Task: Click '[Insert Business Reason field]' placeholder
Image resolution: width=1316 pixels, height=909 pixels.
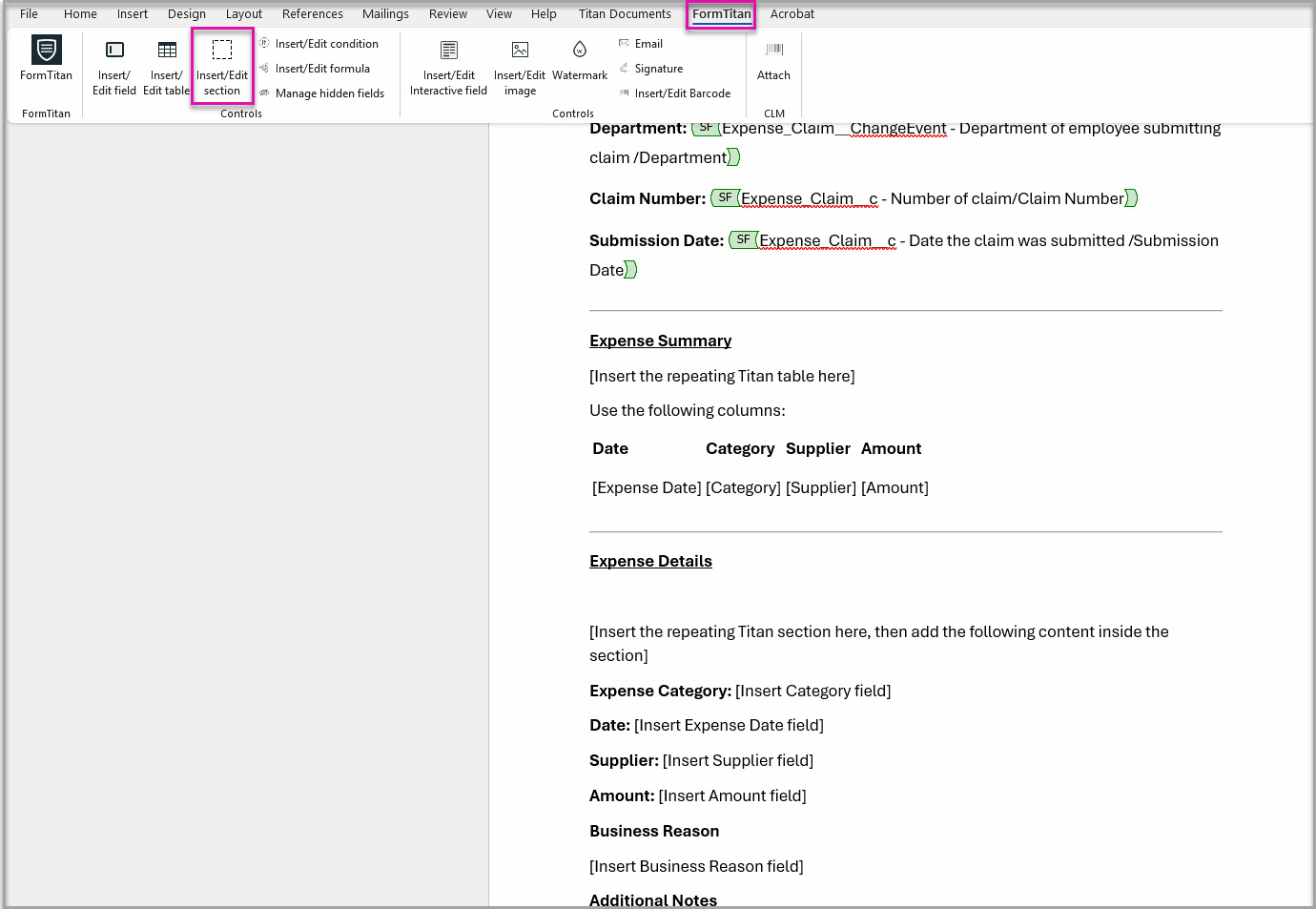Action: pos(696,866)
